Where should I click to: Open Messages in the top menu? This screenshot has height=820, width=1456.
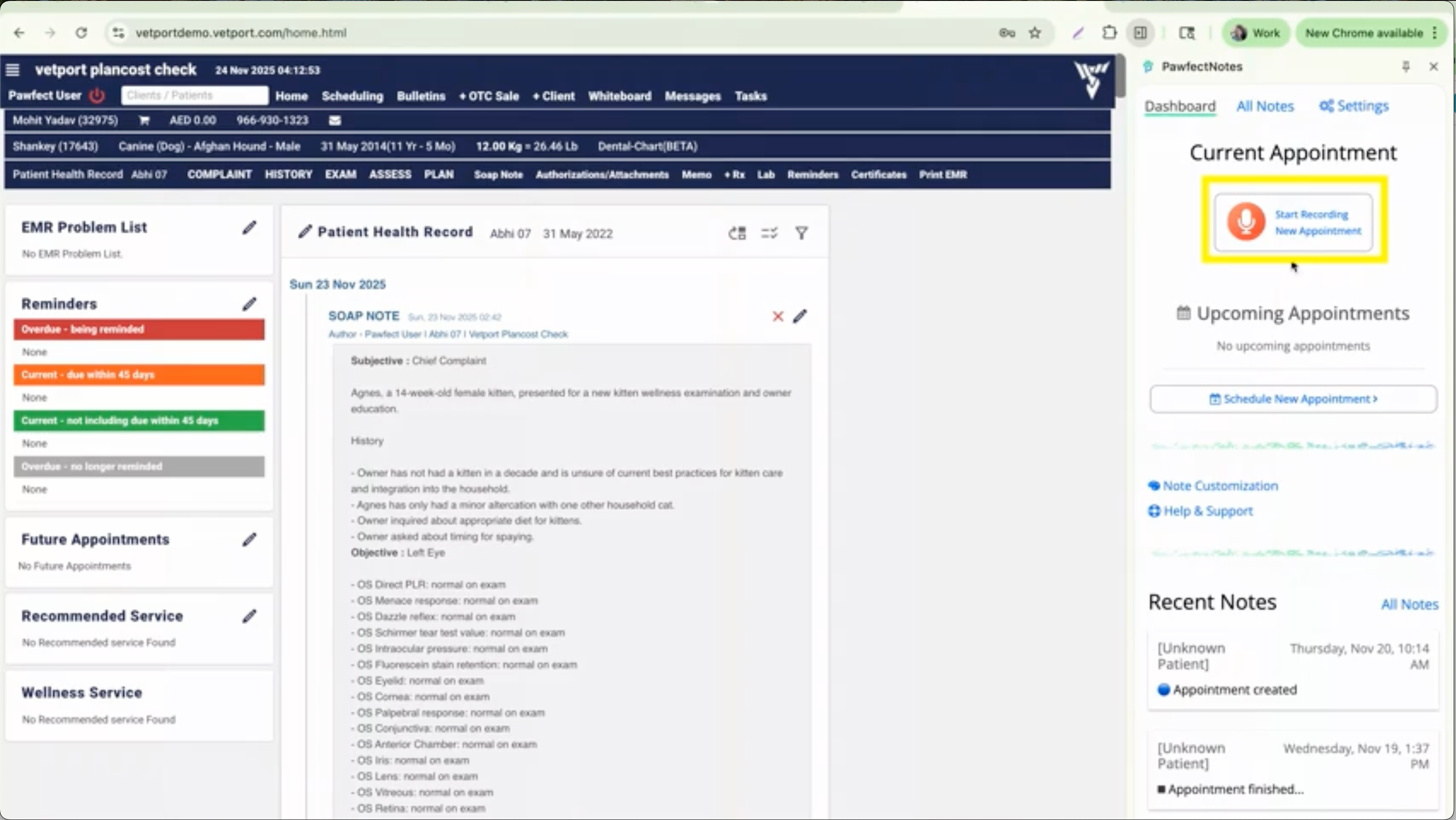pos(692,96)
